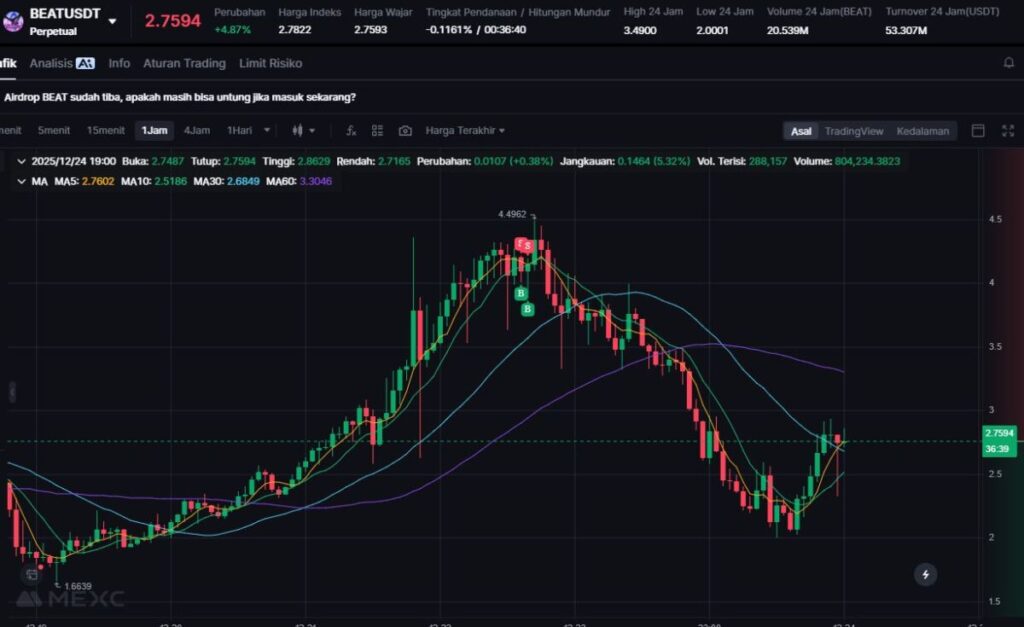This screenshot has width=1024, height=627.
Task: Select the 4Jam timeframe
Action: 197,131
